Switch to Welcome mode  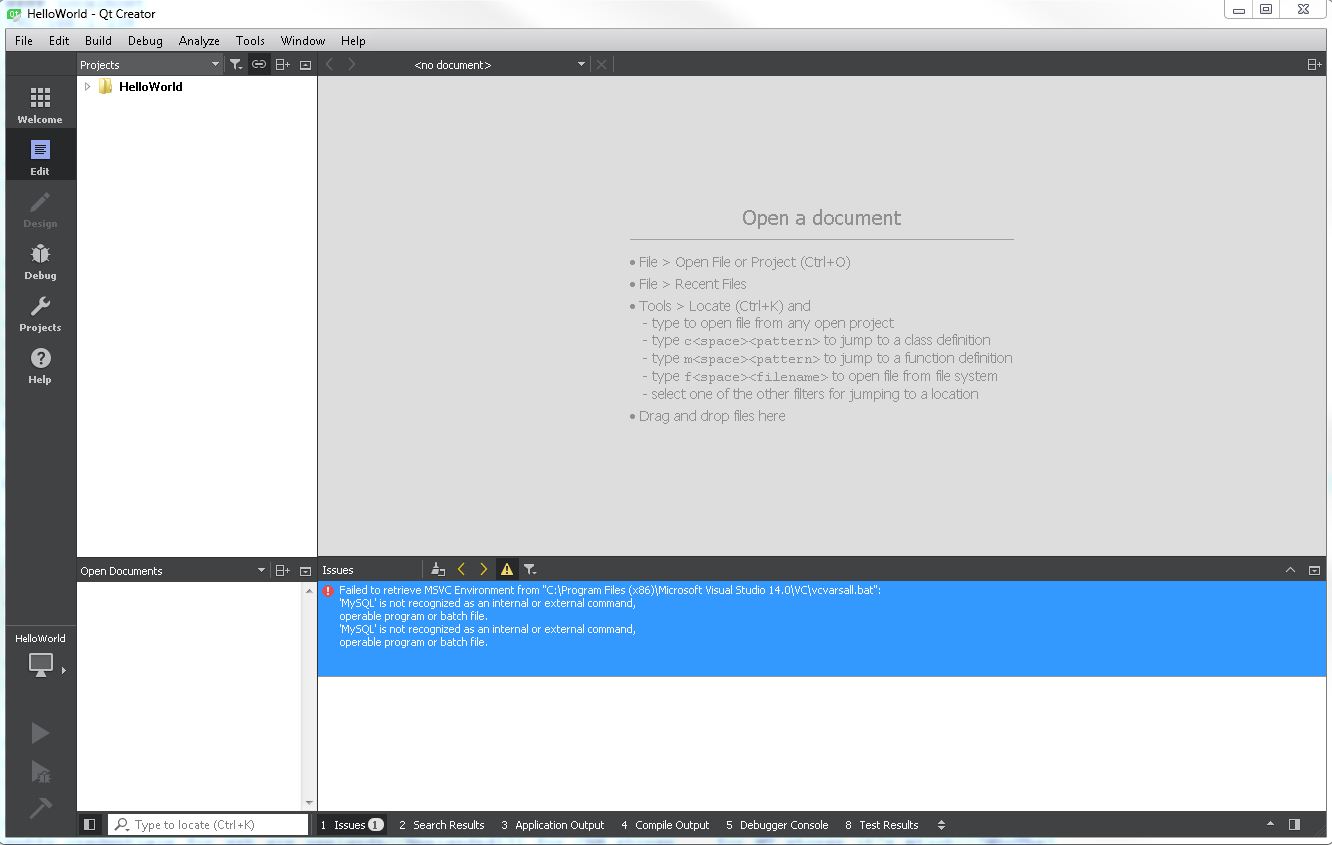pos(40,104)
